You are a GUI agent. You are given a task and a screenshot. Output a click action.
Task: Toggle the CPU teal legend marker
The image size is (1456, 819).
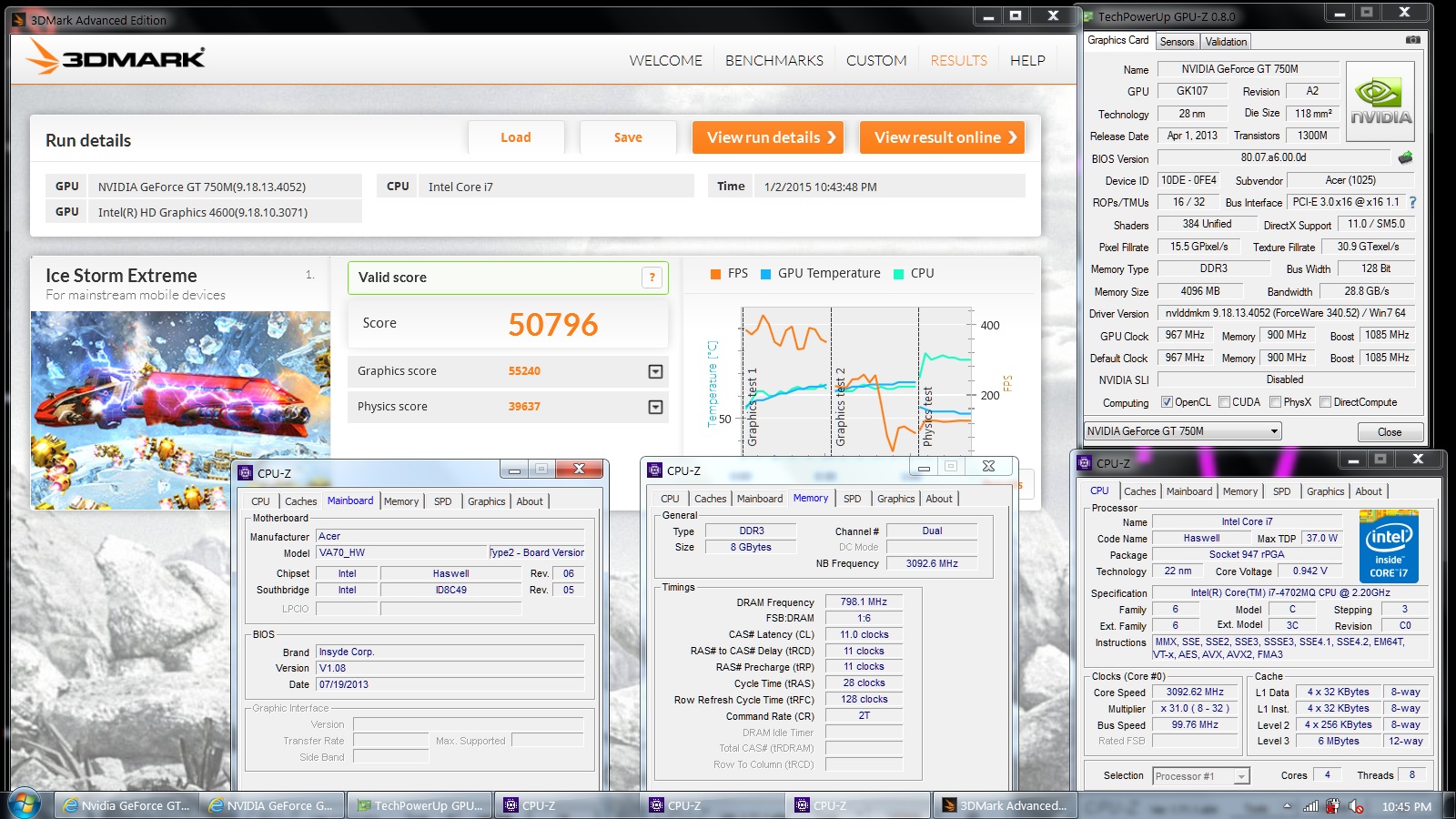pyautogui.click(x=898, y=274)
